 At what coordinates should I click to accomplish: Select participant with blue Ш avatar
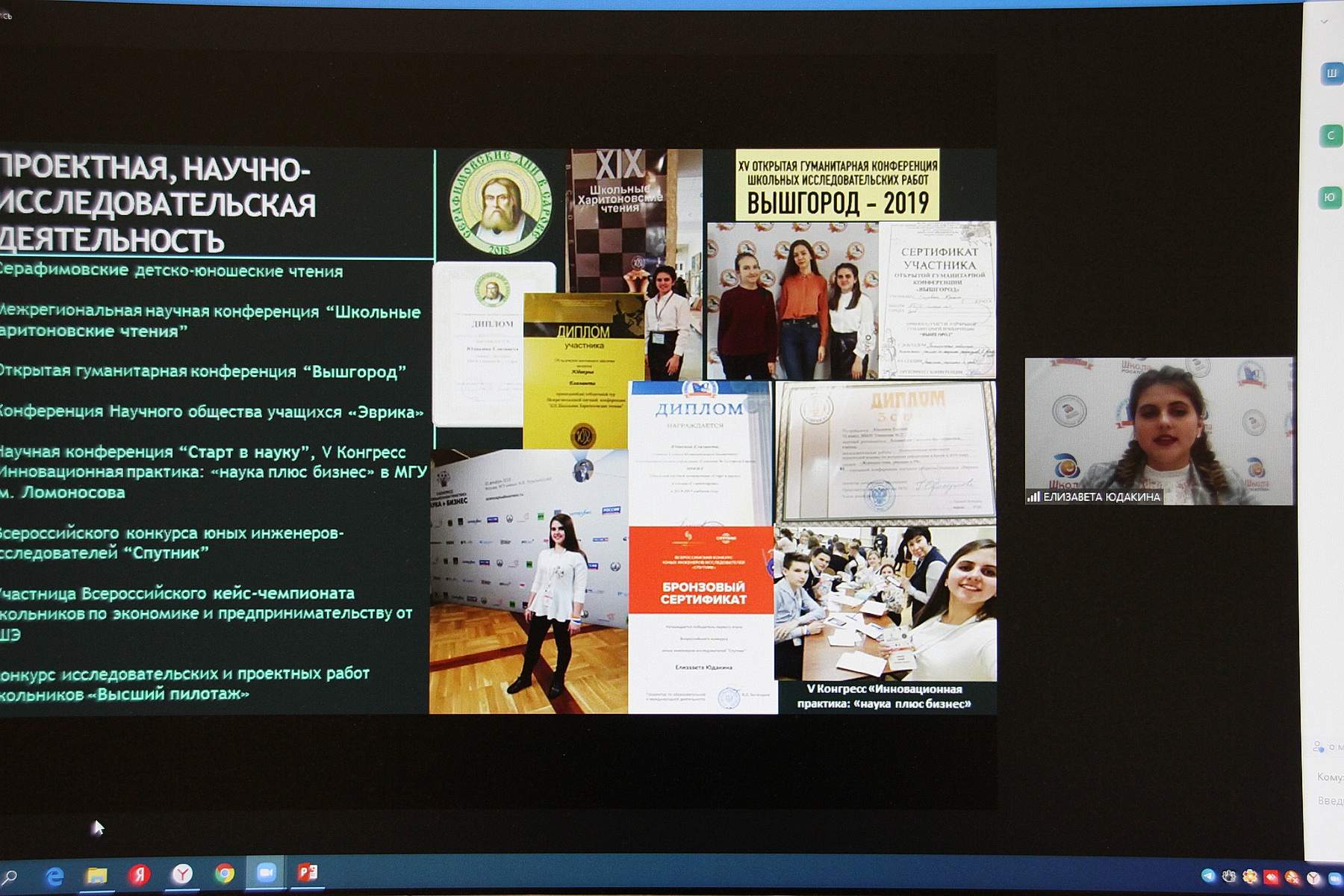[x=1331, y=74]
